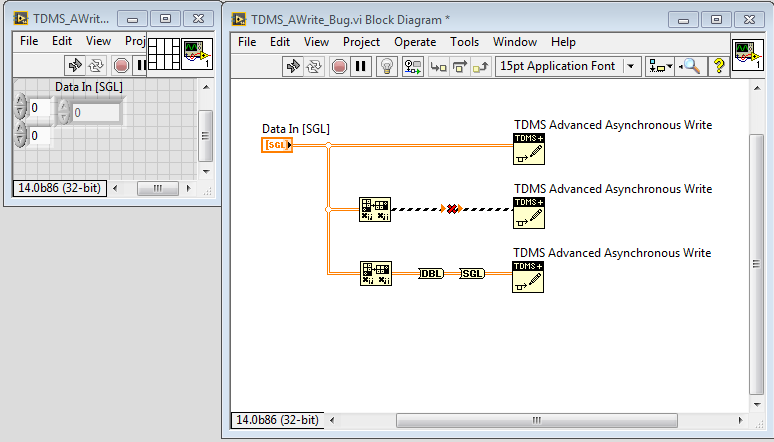Open Window menu
774x442 pixels.
[x=515, y=42]
